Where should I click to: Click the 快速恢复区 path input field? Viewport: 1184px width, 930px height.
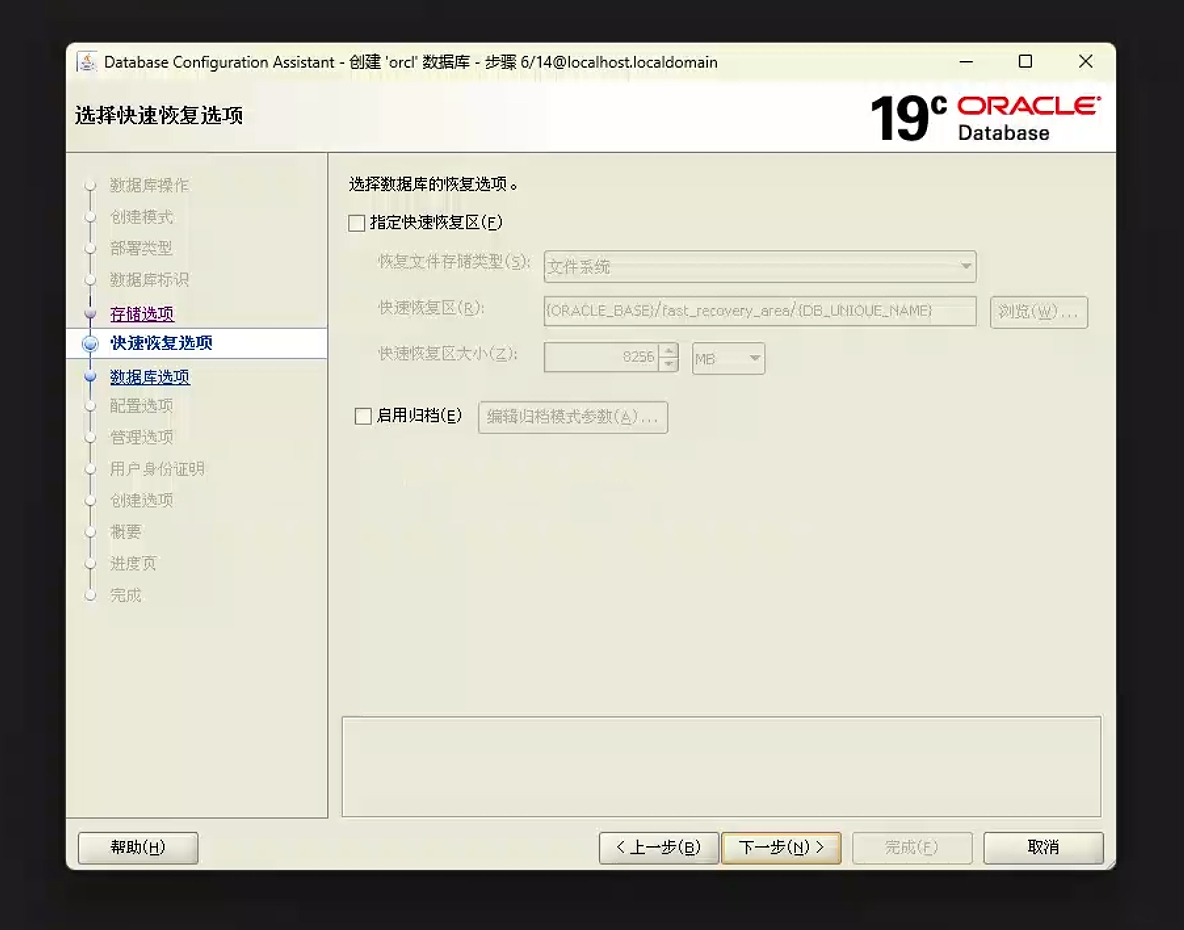coord(760,311)
